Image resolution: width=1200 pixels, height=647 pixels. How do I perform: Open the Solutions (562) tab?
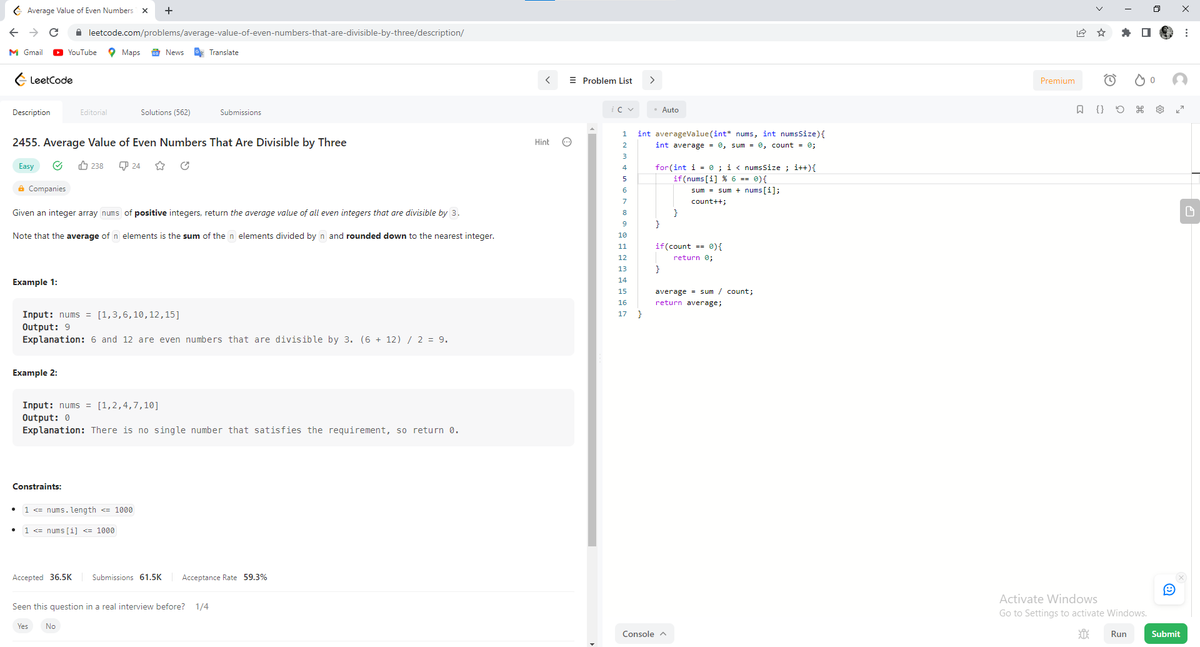(166, 112)
